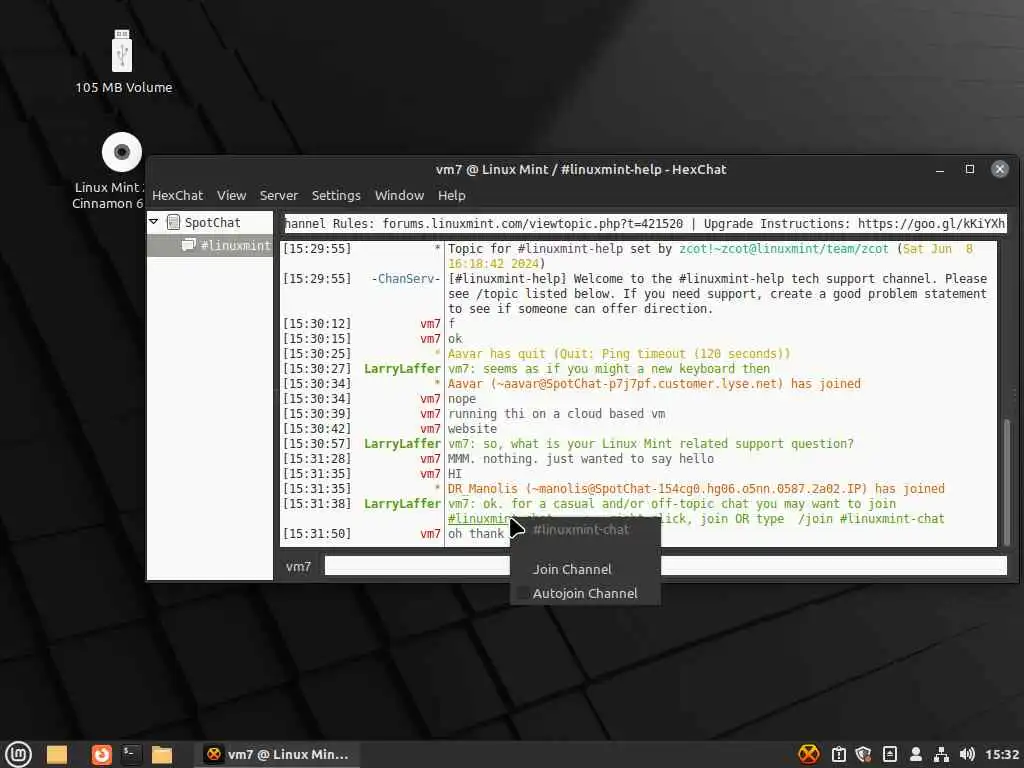Open the Server menu
1024x768 pixels.
coord(278,195)
